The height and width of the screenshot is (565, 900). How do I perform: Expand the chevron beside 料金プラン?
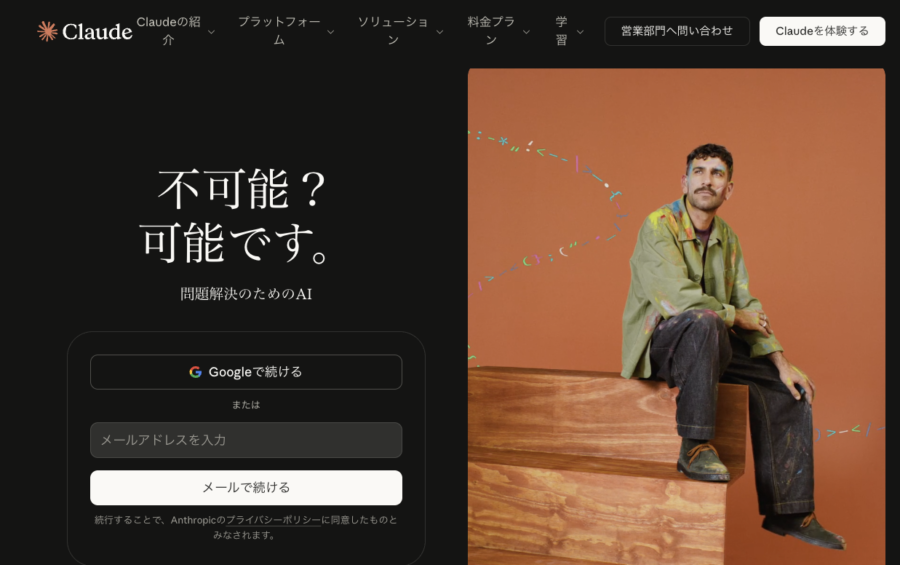click(x=526, y=32)
